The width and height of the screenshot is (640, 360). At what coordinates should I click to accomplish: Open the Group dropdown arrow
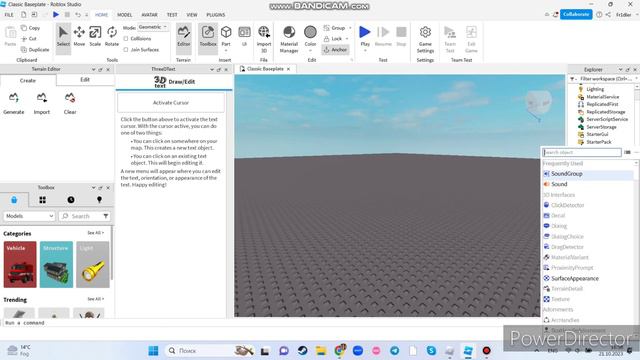[350, 28]
